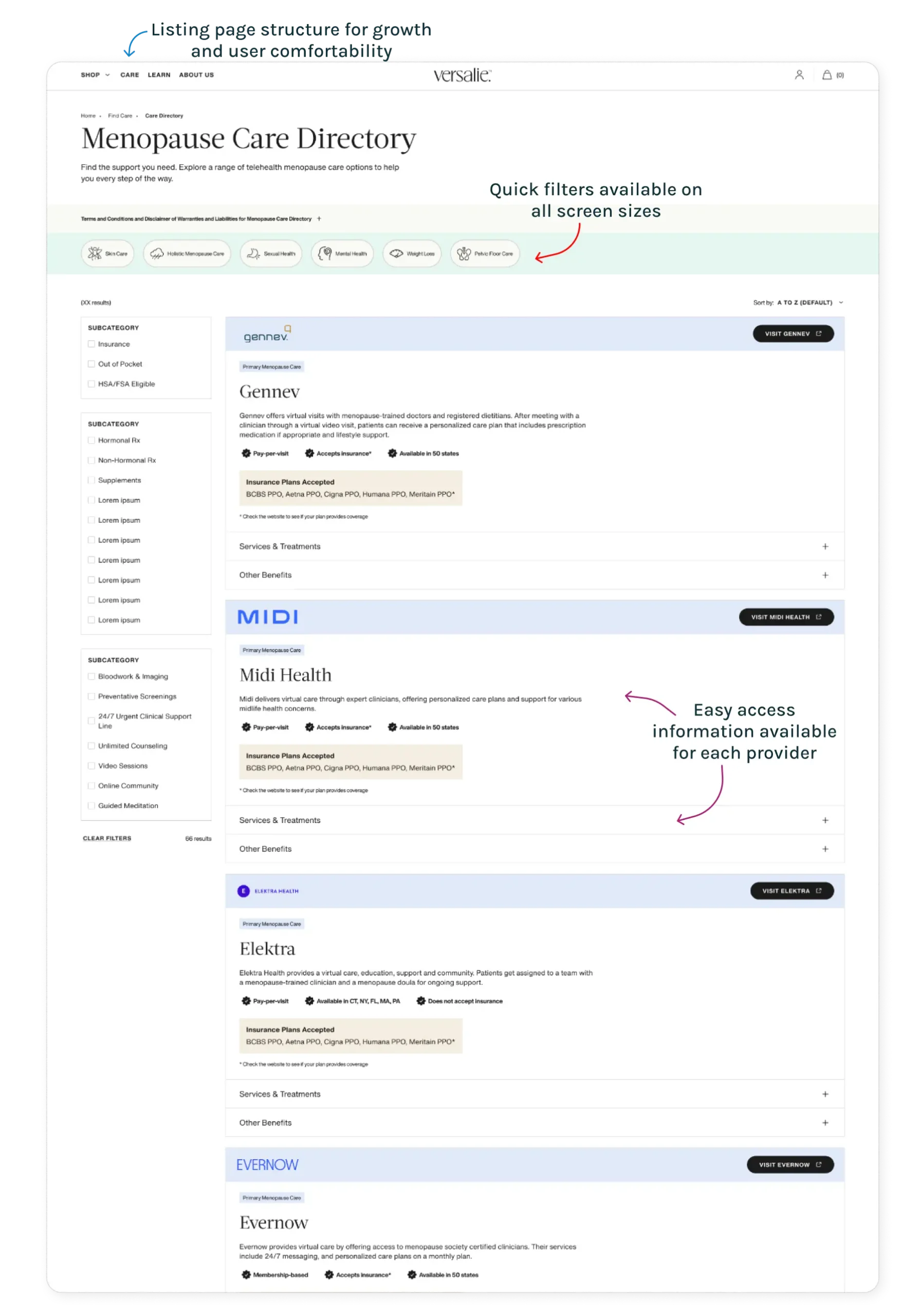Check the Out of Pocket filter
Viewport: 920px width, 1316px height.
91,364
